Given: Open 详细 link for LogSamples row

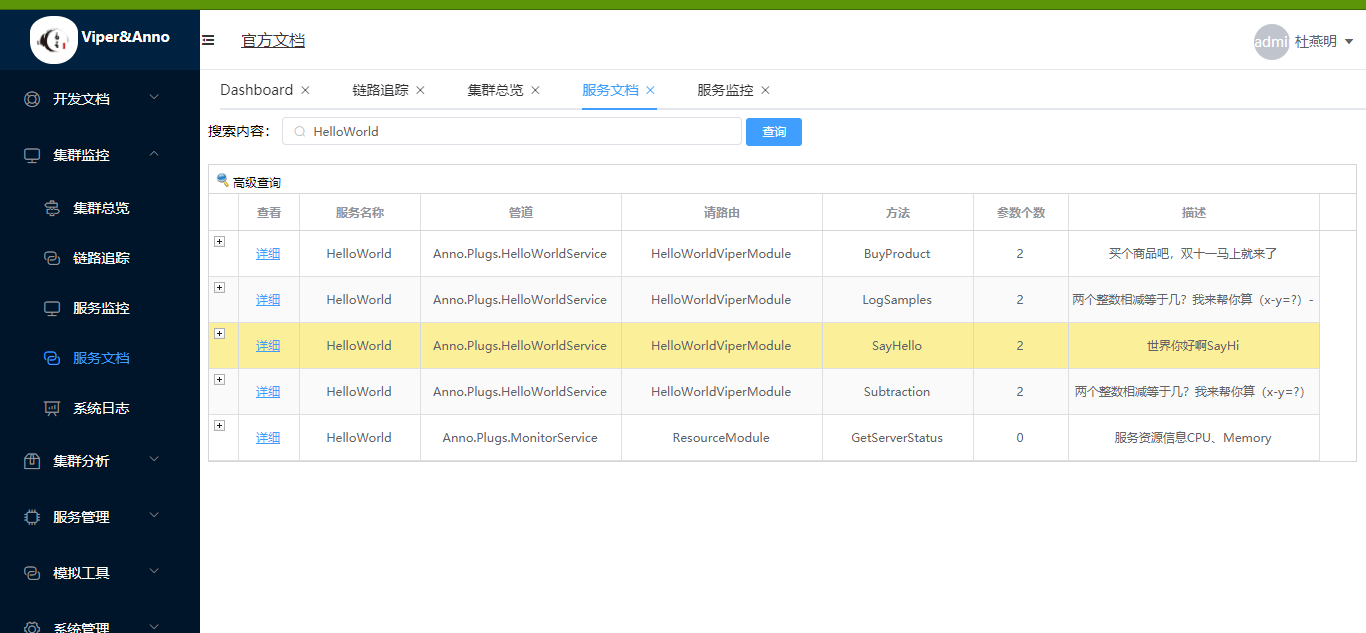Looking at the screenshot, I should (268, 300).
